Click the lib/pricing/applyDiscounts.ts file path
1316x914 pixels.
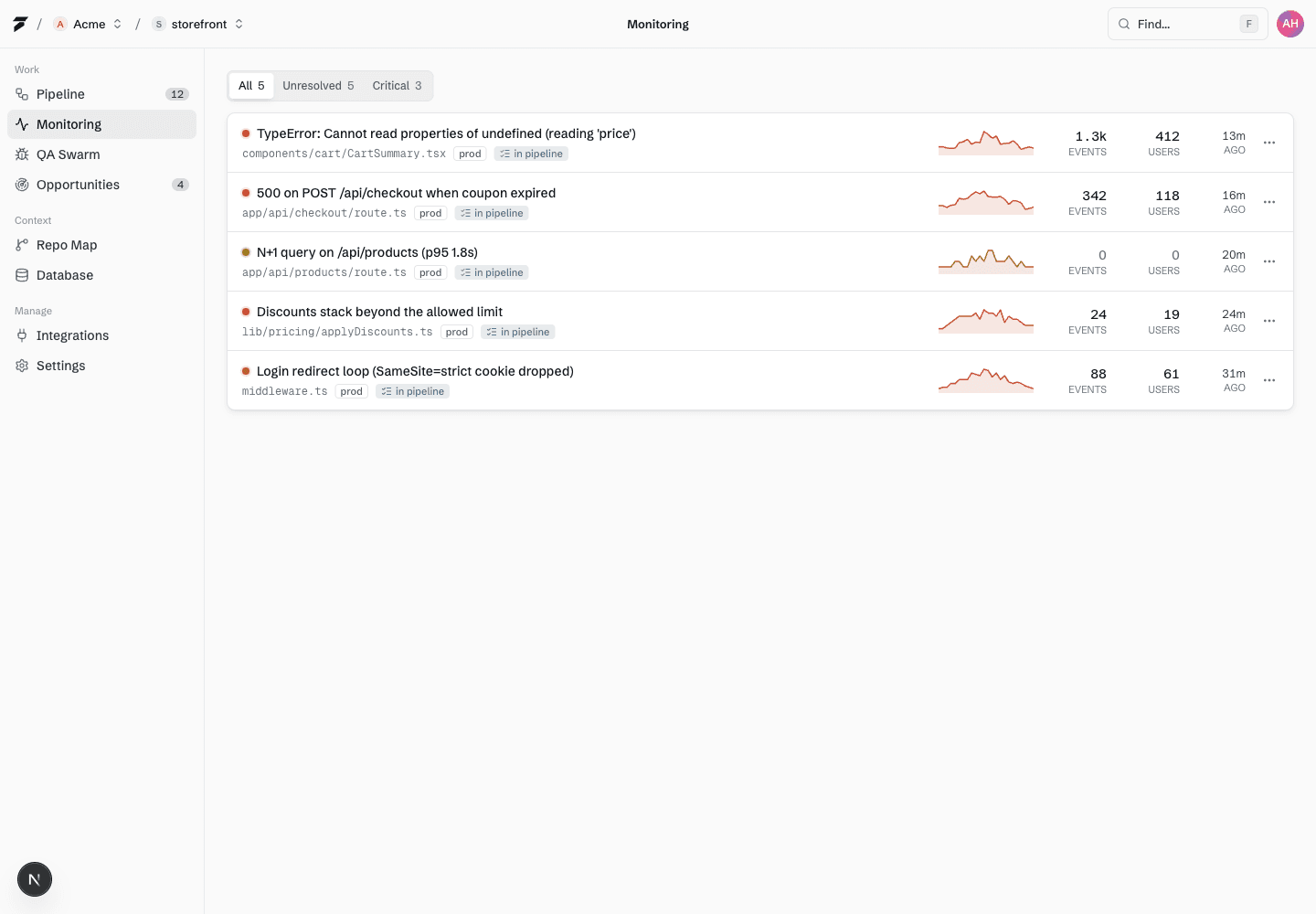[x=337, y=332]
